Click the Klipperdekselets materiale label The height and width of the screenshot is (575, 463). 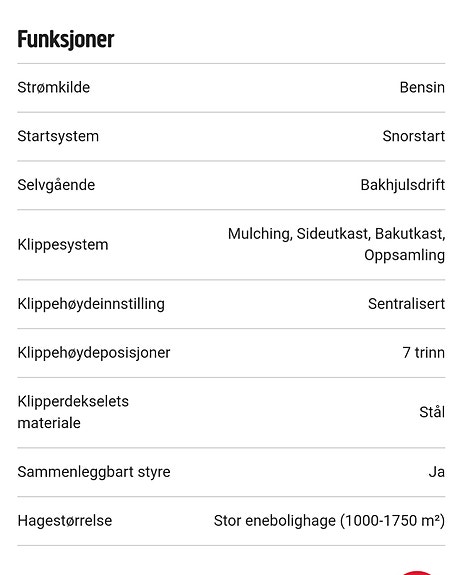(x=73, y=412)
